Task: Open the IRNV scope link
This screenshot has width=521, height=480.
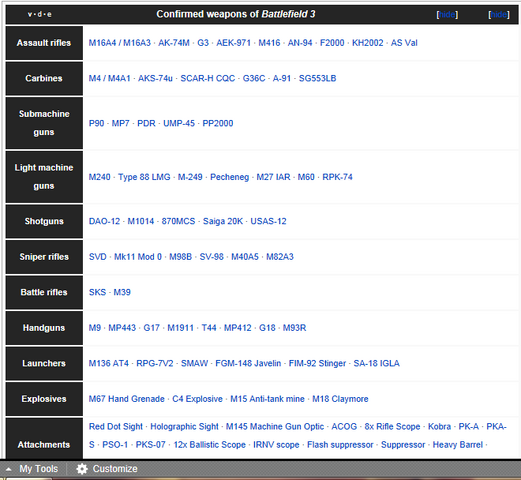Action: [x=276, y=445]
